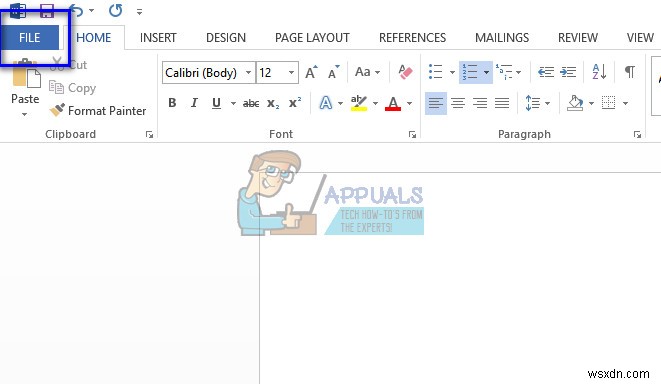Viewport: 661px width, 384px height.
Task: Switch to the HOME tab
Action: point(94,38)
